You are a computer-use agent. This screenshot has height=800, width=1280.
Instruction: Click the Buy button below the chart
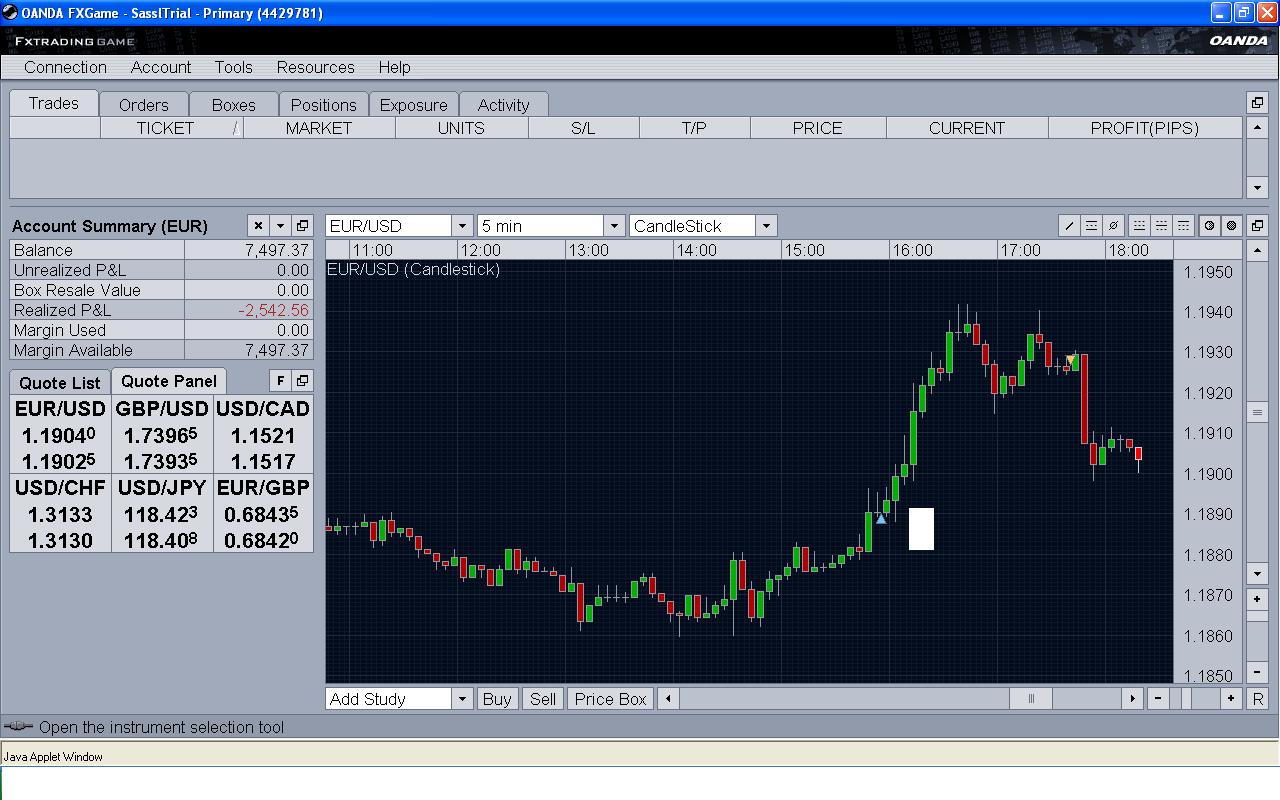pyautogui.click(x=497, y=699)
